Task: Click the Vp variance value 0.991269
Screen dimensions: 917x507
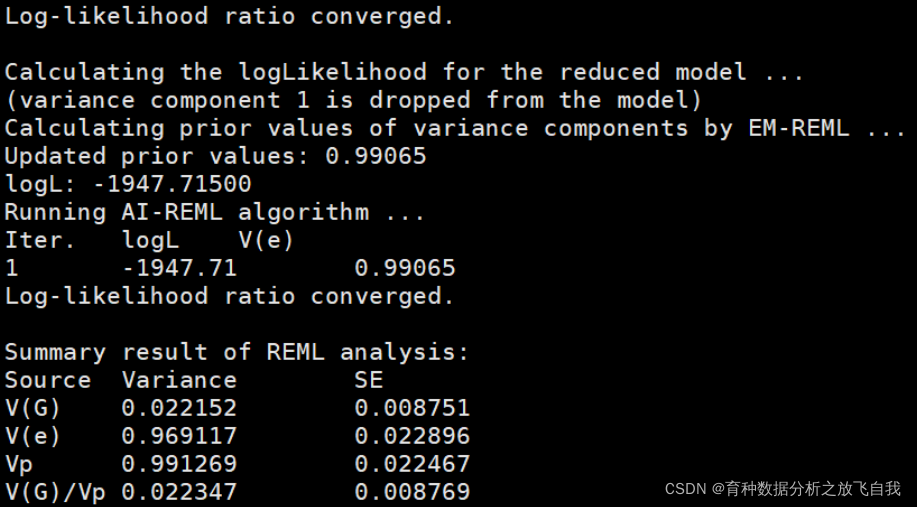Action: tap(179, 464)
